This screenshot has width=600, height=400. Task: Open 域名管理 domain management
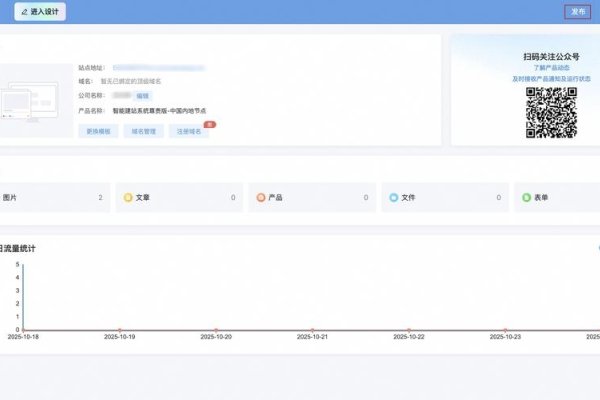(143, 131)
